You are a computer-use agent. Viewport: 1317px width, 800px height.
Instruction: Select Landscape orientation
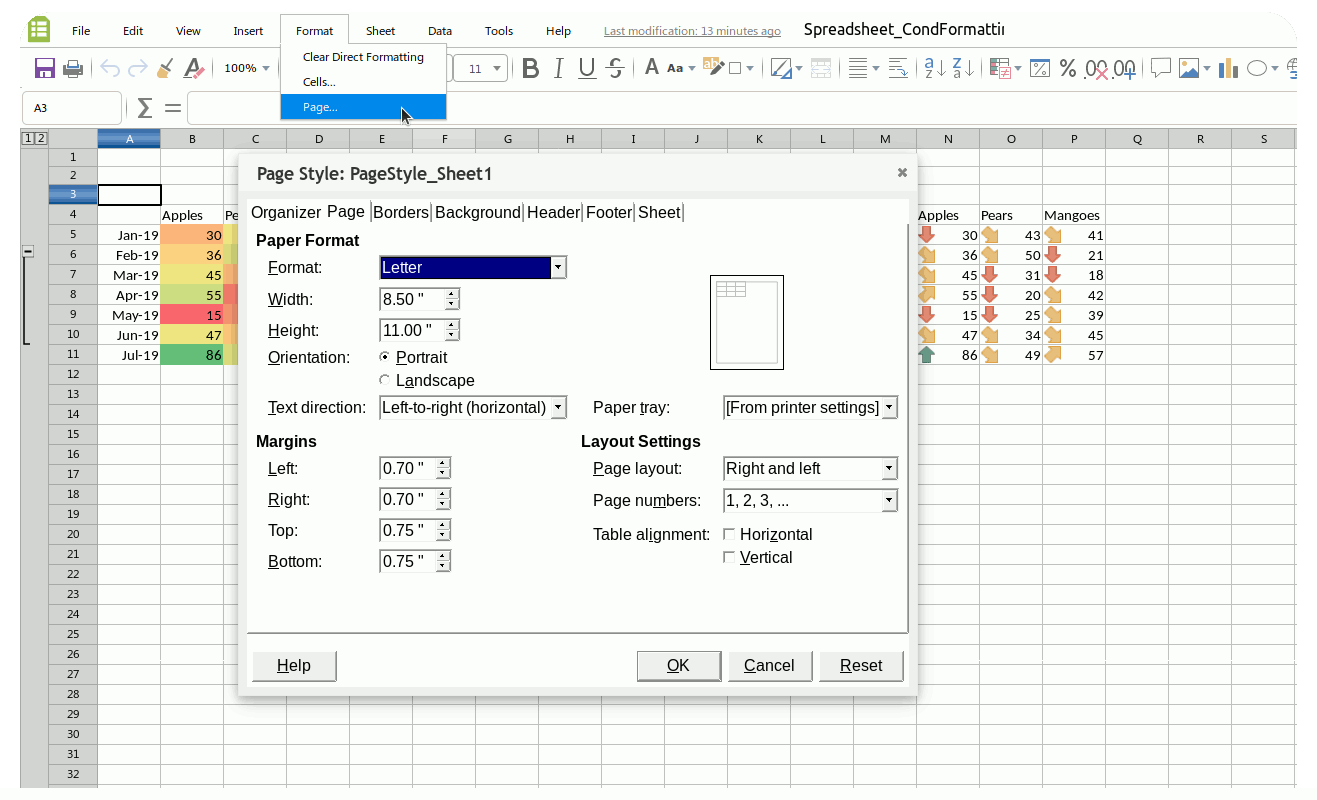[386, 380]
